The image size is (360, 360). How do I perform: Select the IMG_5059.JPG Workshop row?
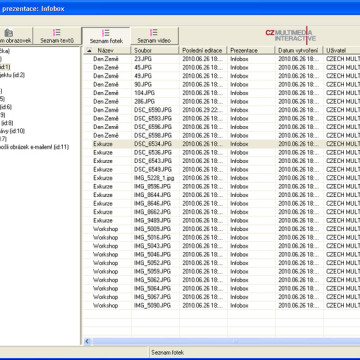221,271
